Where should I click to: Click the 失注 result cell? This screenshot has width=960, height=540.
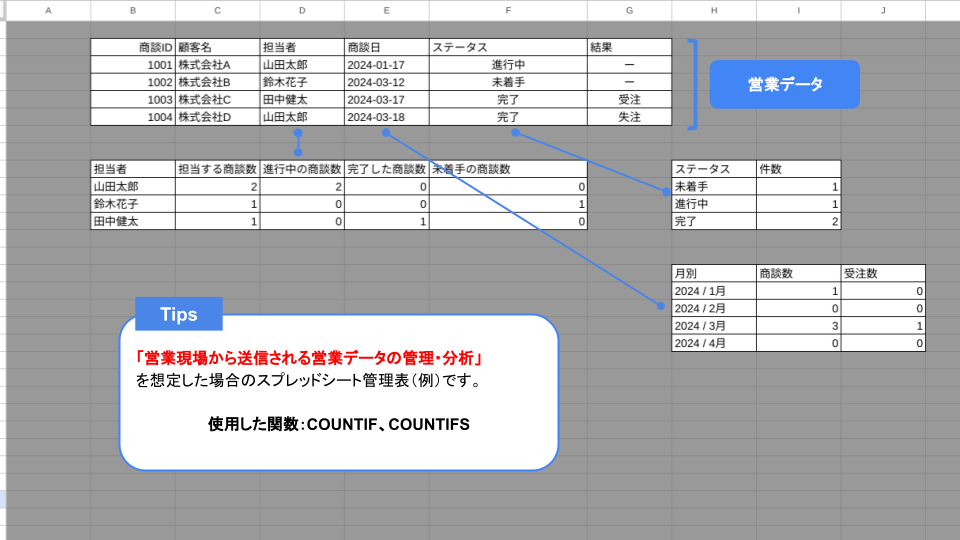629,117
